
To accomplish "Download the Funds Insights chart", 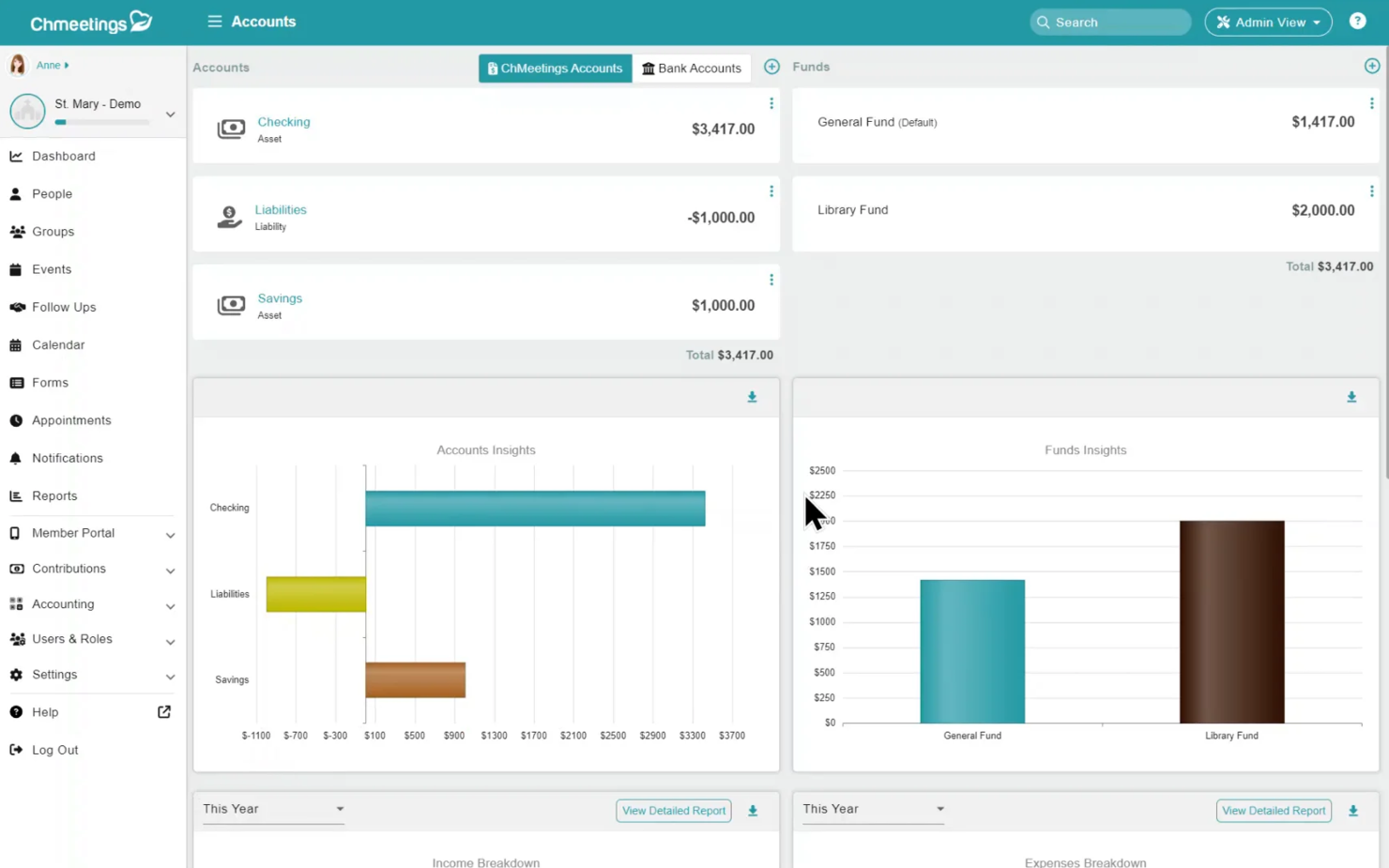I will point(1351,397).
